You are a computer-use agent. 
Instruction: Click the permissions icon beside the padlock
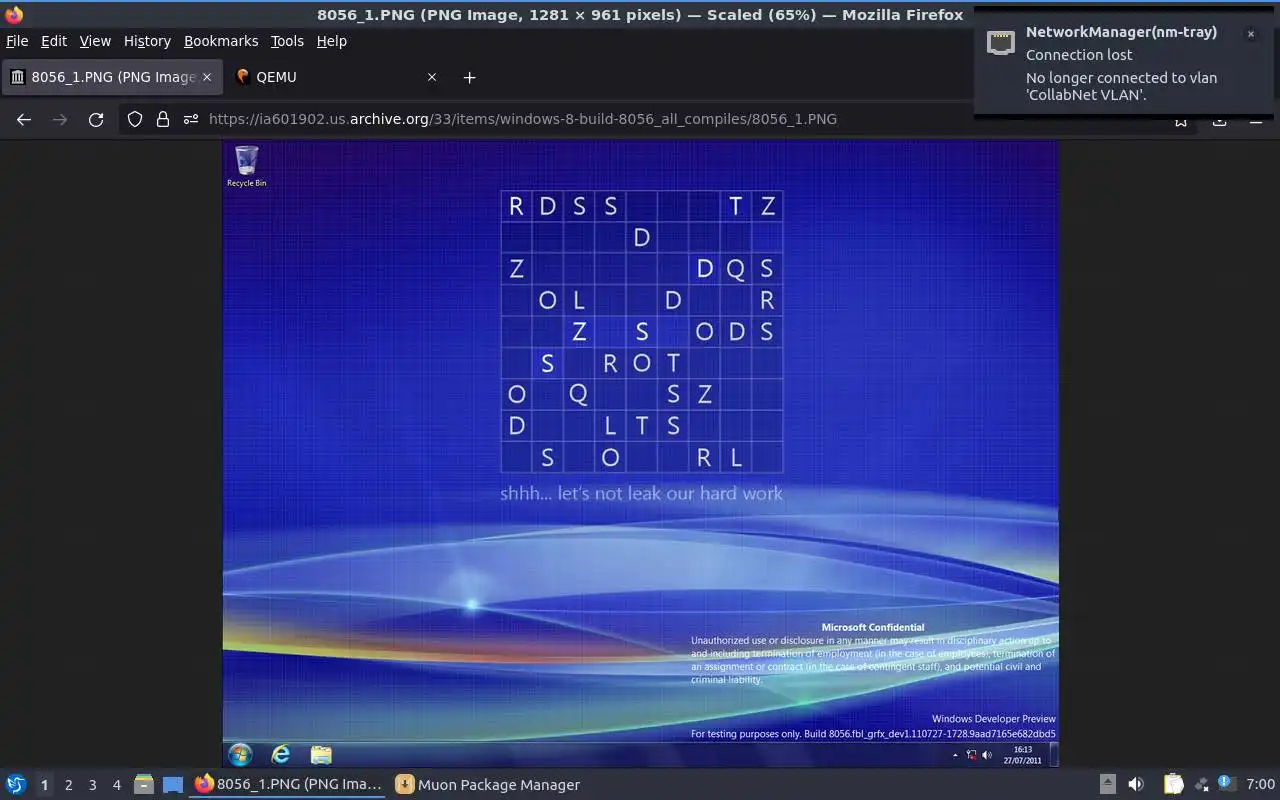coord(191,119)
